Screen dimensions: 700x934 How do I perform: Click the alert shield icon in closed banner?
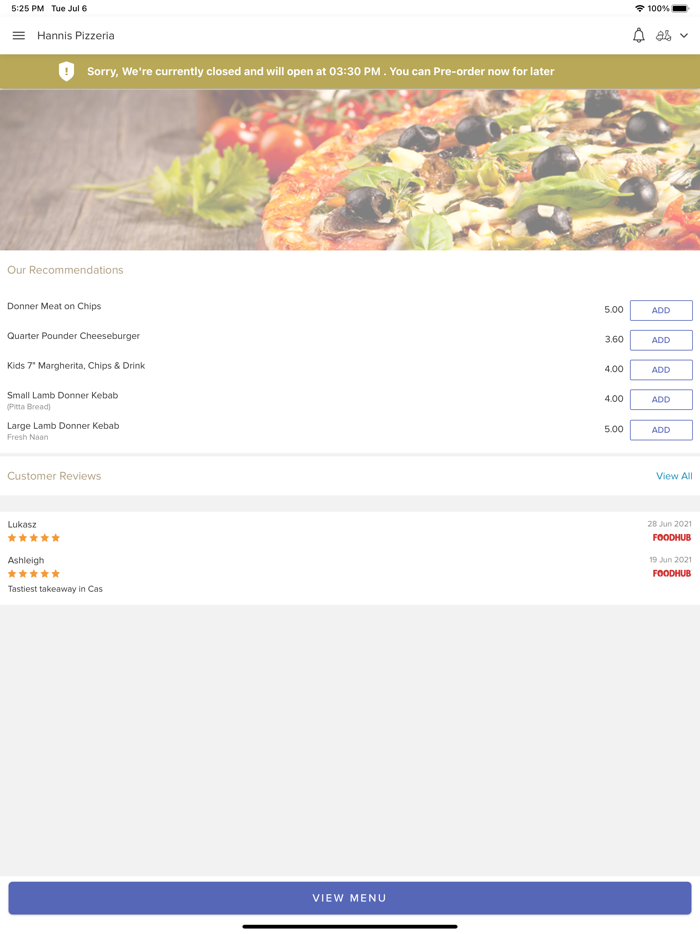tap(67, 71)
